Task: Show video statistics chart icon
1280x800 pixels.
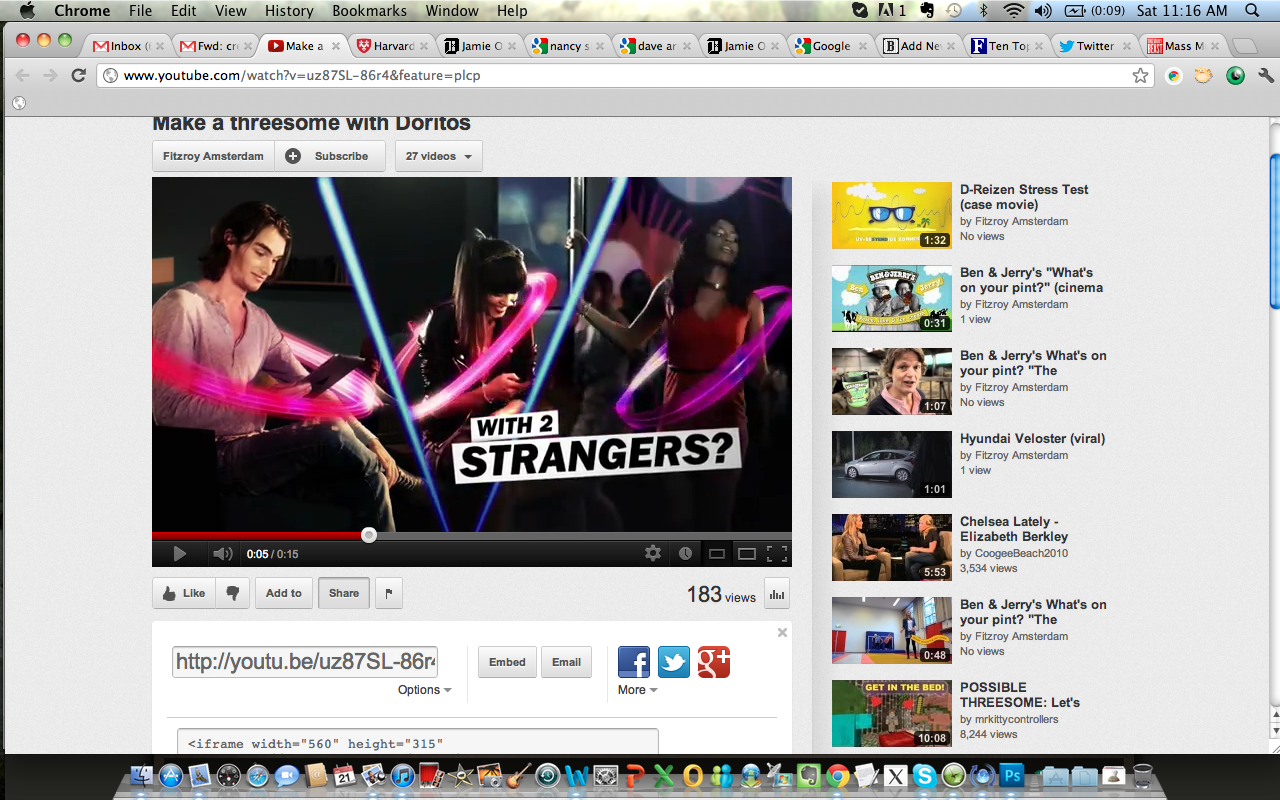Action: [x=777, y=594]
